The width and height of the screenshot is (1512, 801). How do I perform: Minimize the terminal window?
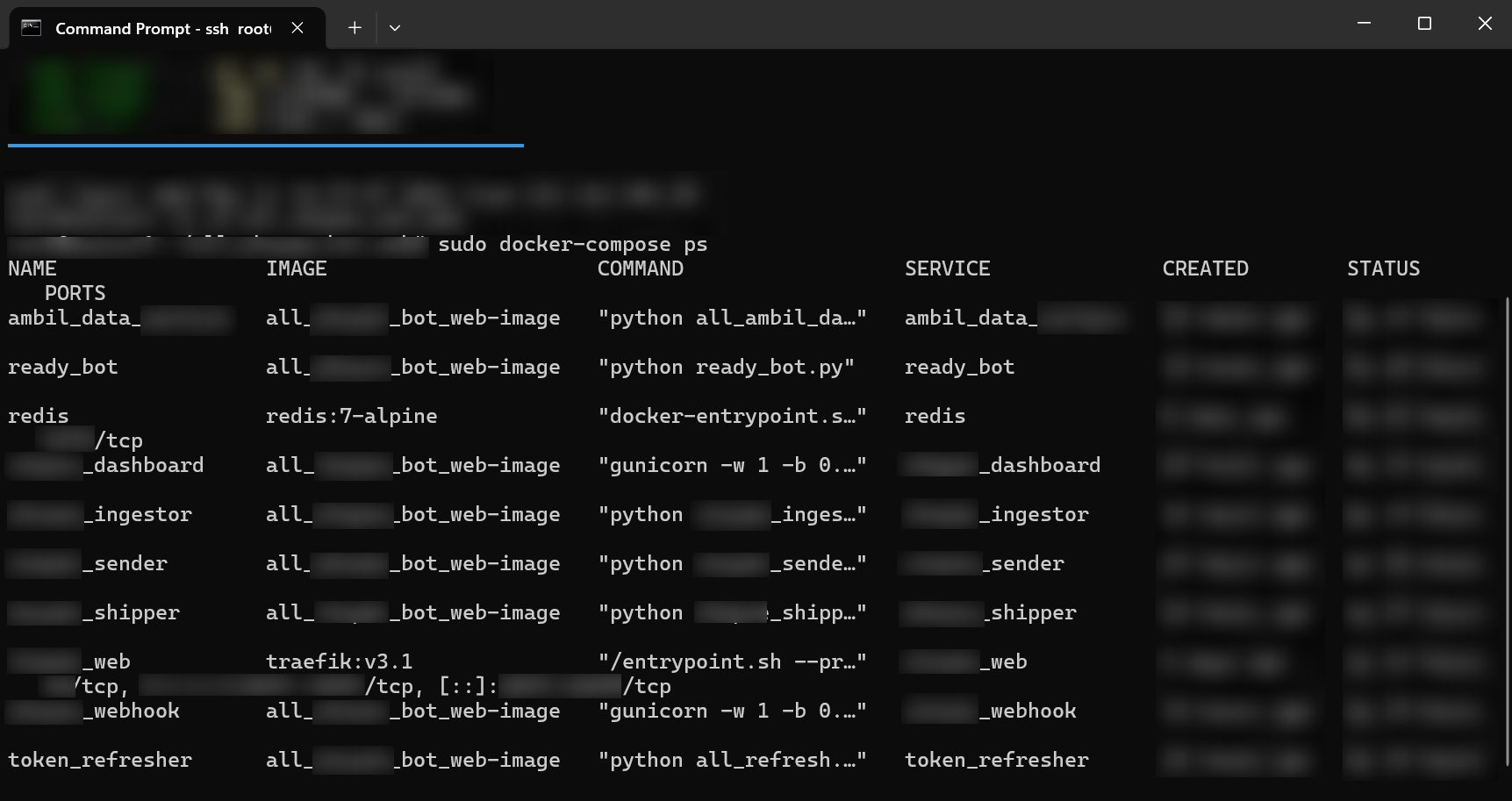[x=1364, y=24]
